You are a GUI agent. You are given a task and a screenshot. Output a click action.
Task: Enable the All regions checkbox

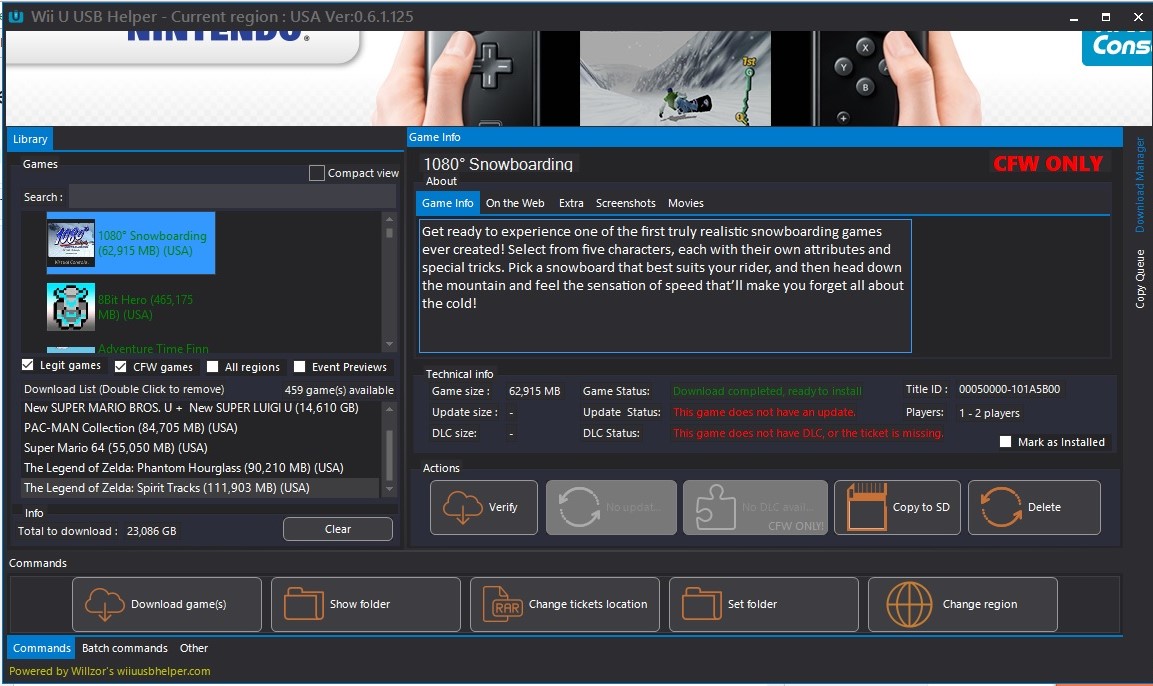coord(213,366)
